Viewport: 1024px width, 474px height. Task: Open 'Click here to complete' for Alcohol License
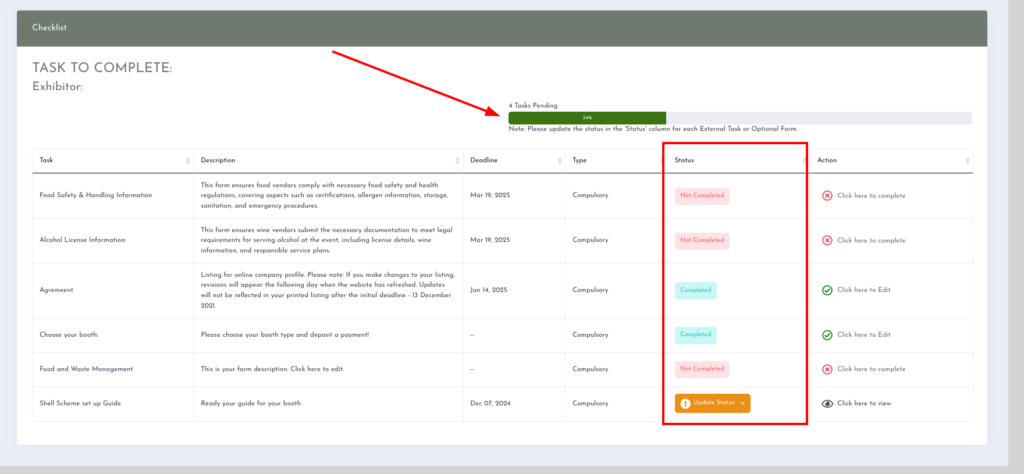(871, 241)
